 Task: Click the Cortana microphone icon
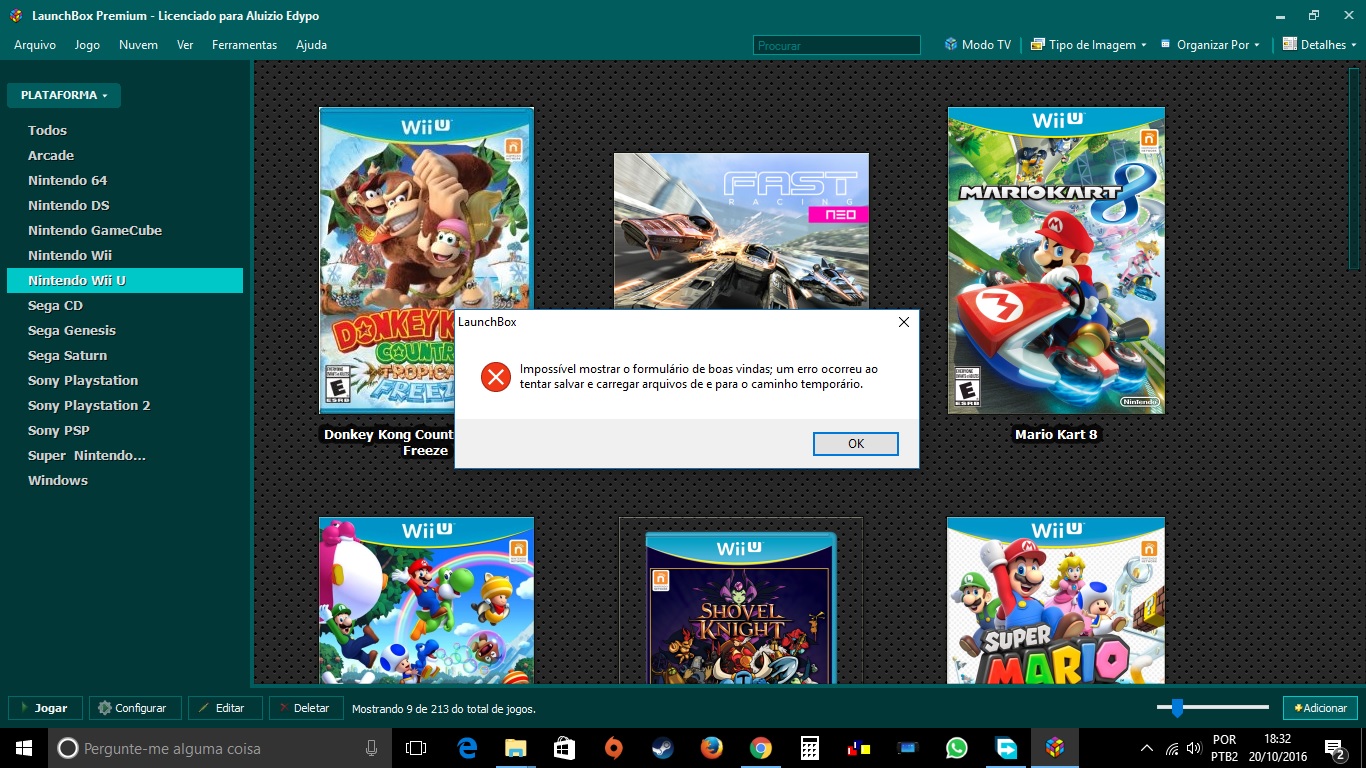[371, 748]
